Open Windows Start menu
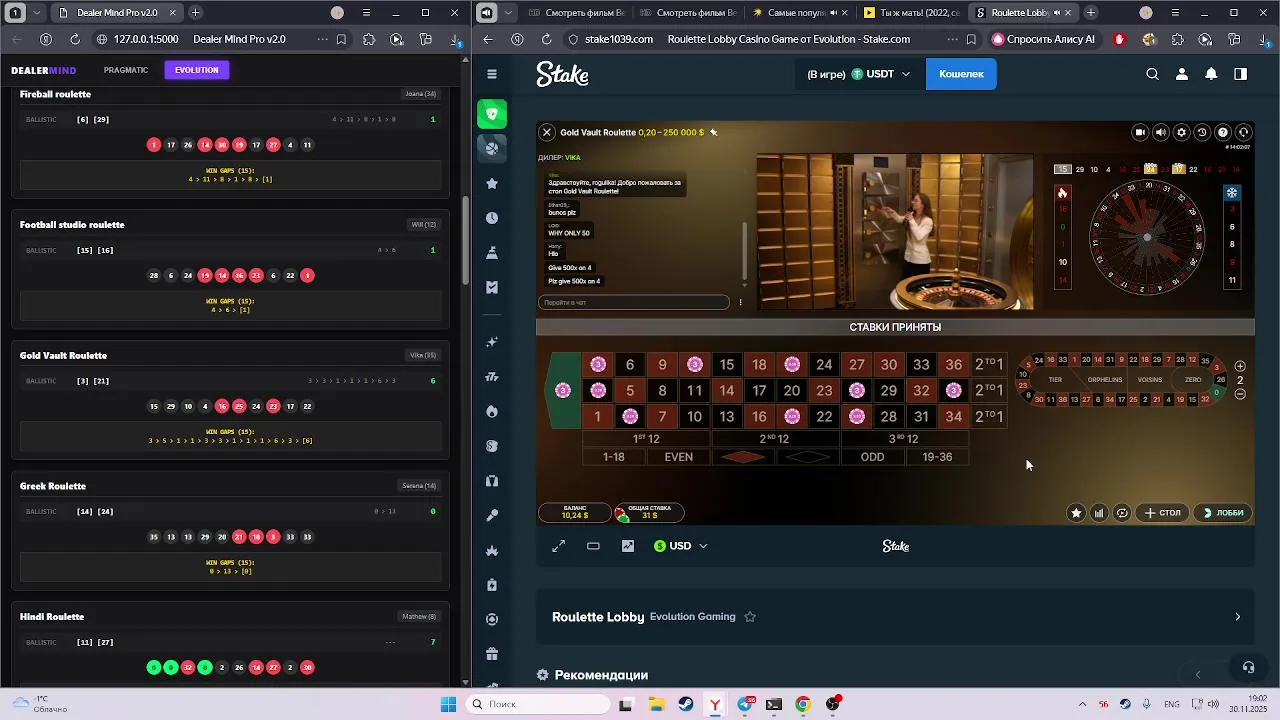 [448, 704]
